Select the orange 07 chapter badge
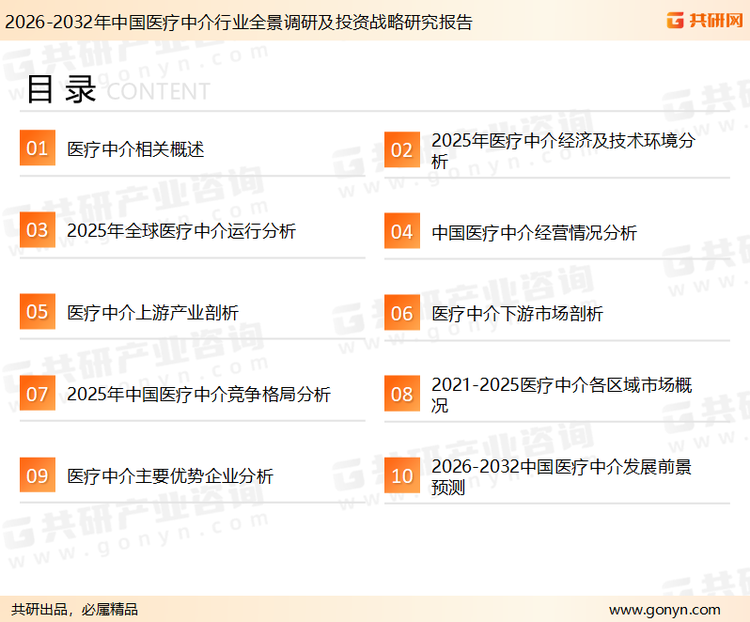Image resolution: width=750 pixels, height=622 pixels. coord(37,393)
